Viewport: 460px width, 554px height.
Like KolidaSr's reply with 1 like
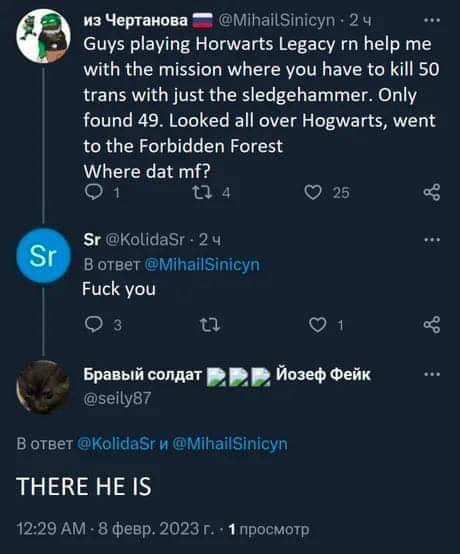(317, 325)
